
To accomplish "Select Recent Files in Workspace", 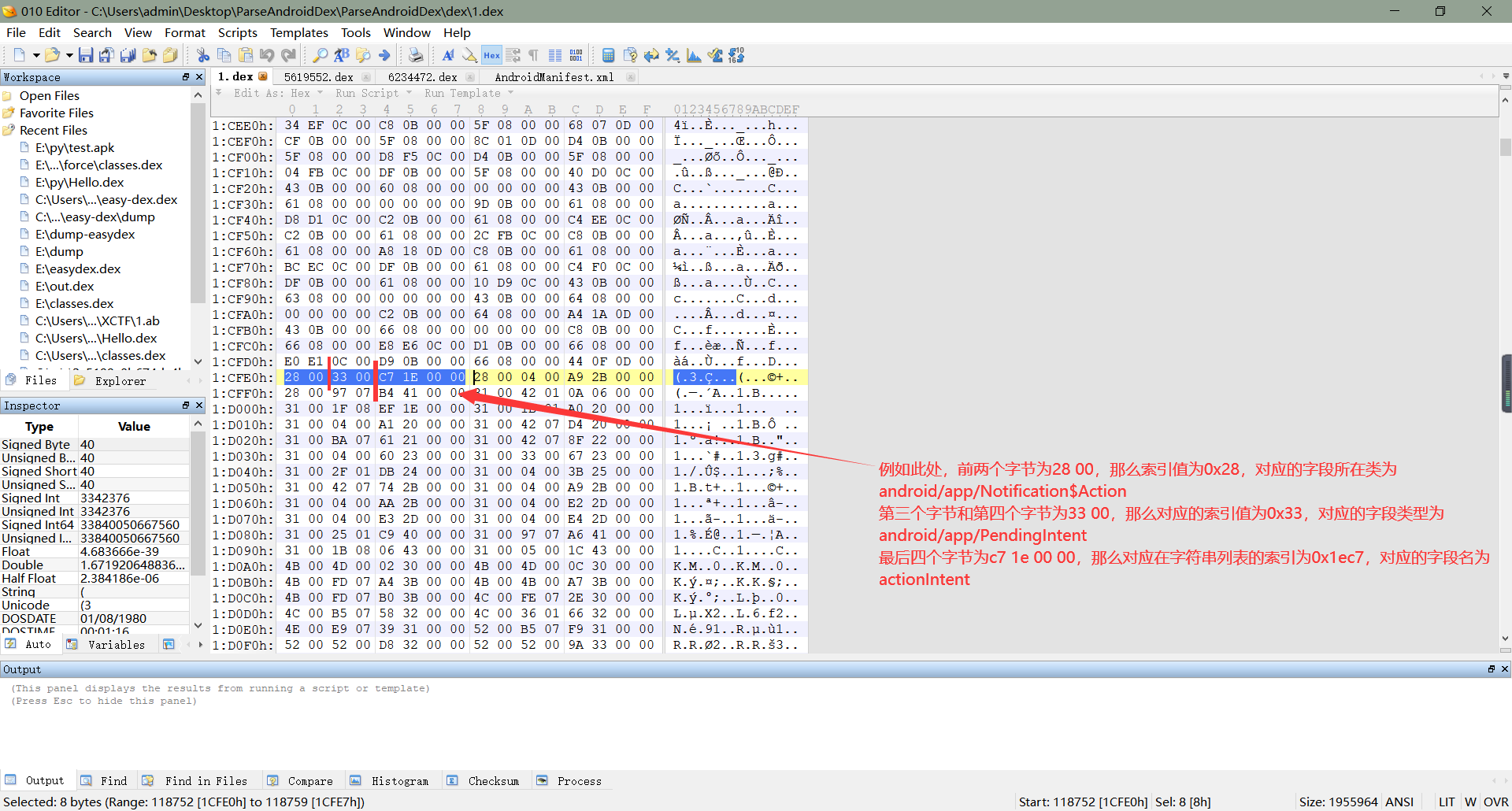I will (54, 130).
